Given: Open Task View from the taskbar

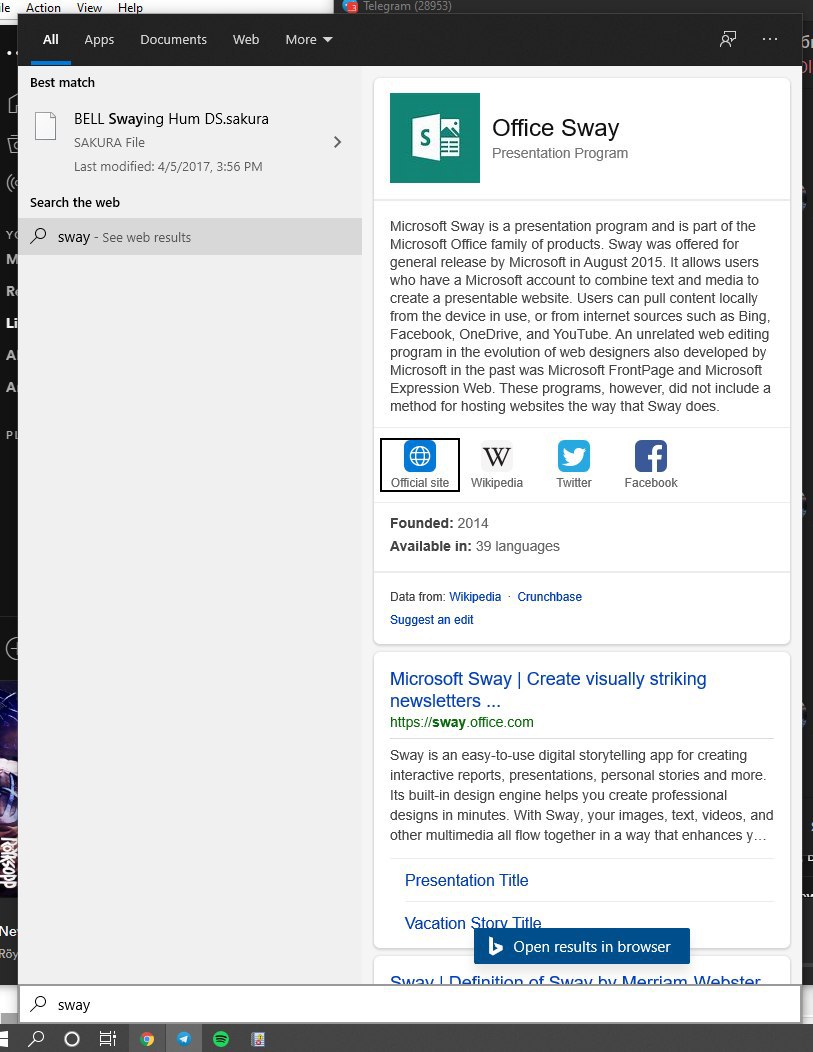Looking at the screenshot, I should click(x=108, y=1039).
